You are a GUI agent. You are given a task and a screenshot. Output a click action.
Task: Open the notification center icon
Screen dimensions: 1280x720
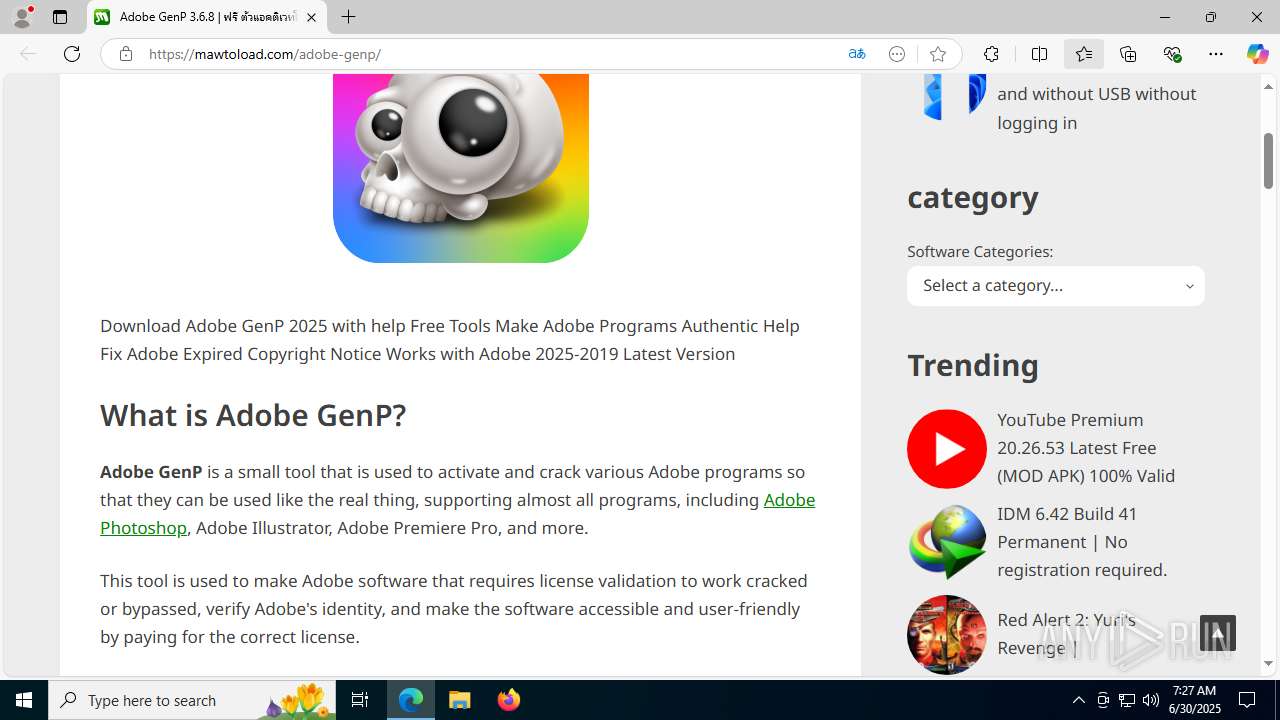[x=1248, y=700]
